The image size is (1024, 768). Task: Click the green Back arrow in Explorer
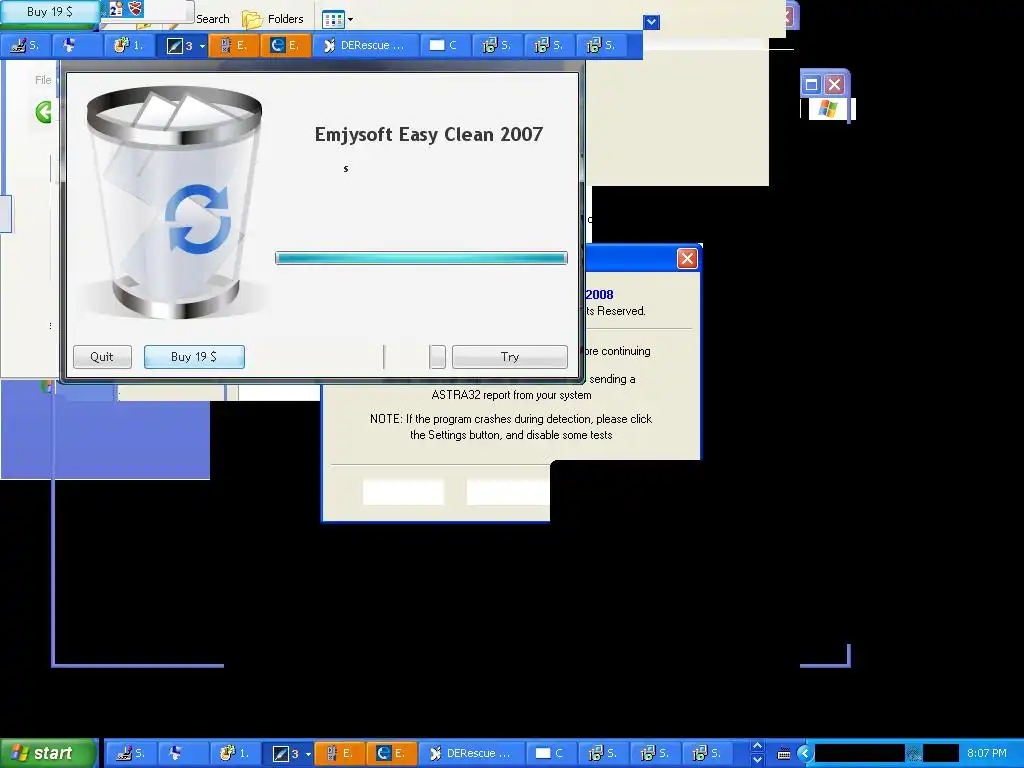click(x=44, y=112)
